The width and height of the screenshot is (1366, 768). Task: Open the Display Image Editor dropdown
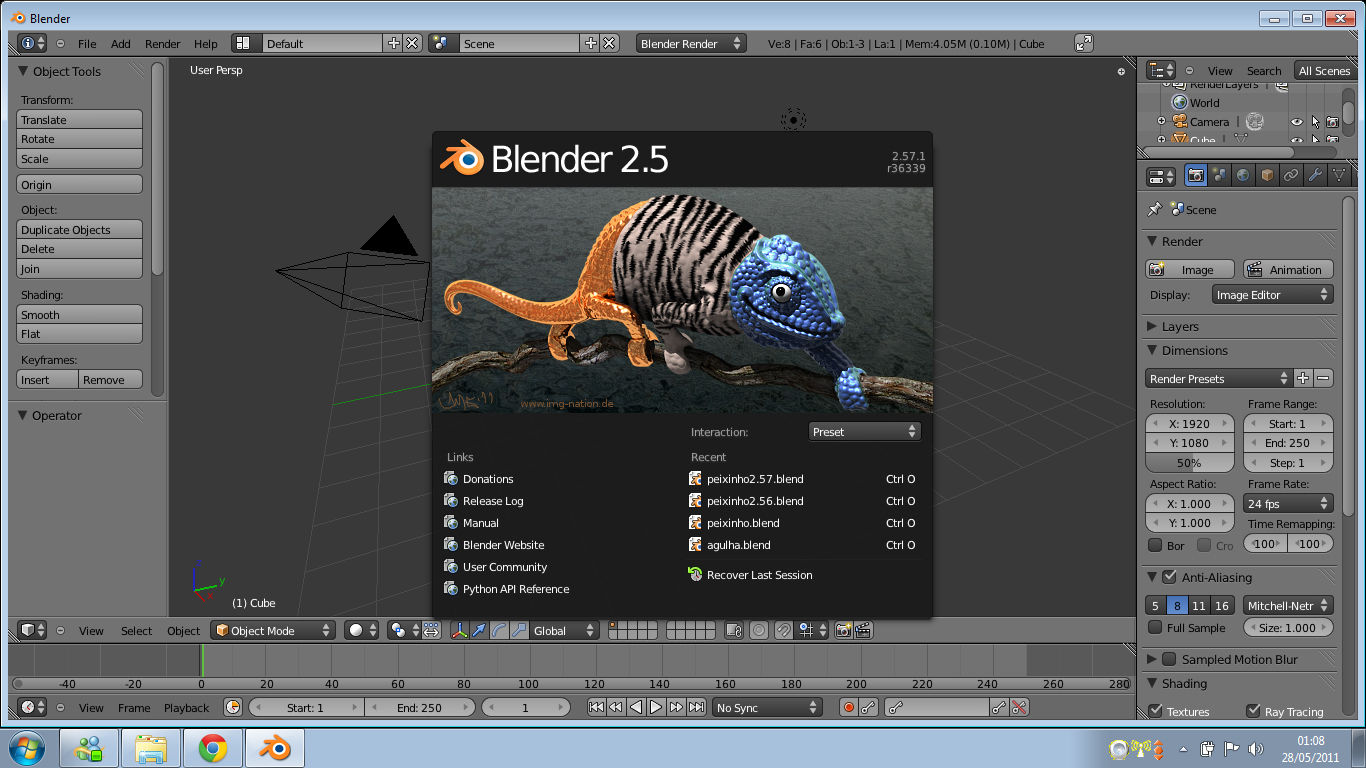tap(1272, 295)
